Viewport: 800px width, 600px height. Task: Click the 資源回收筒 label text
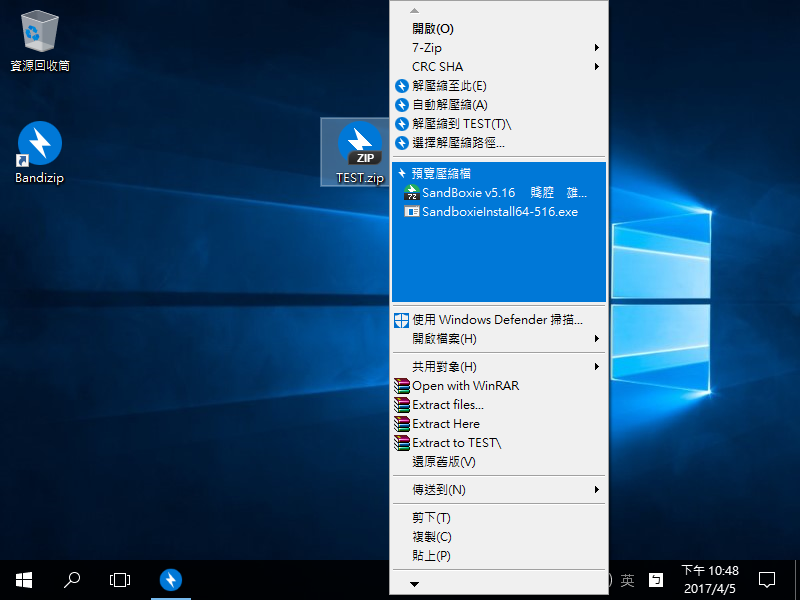click(40, 66)
